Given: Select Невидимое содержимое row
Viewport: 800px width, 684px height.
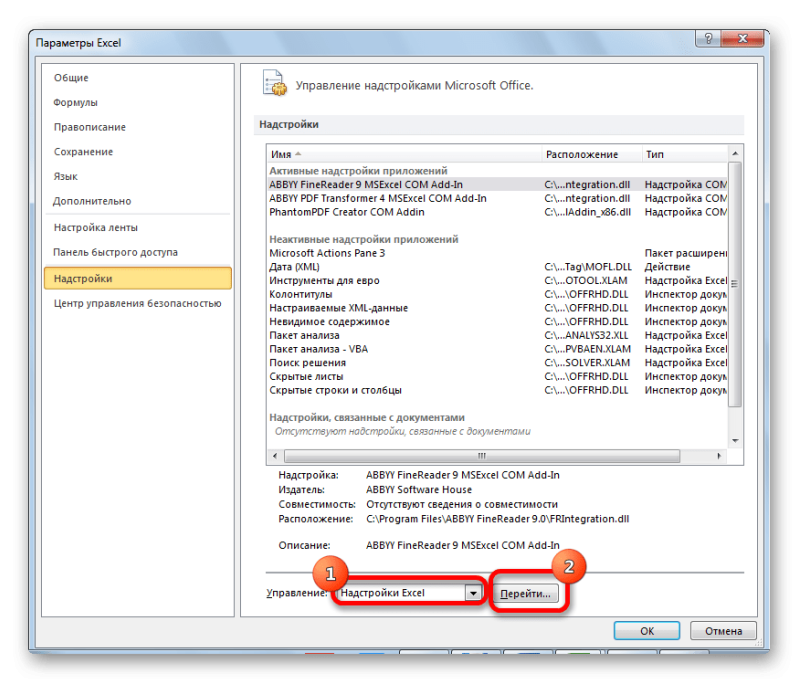Looking at the screenshot, I should click(497, 322).
